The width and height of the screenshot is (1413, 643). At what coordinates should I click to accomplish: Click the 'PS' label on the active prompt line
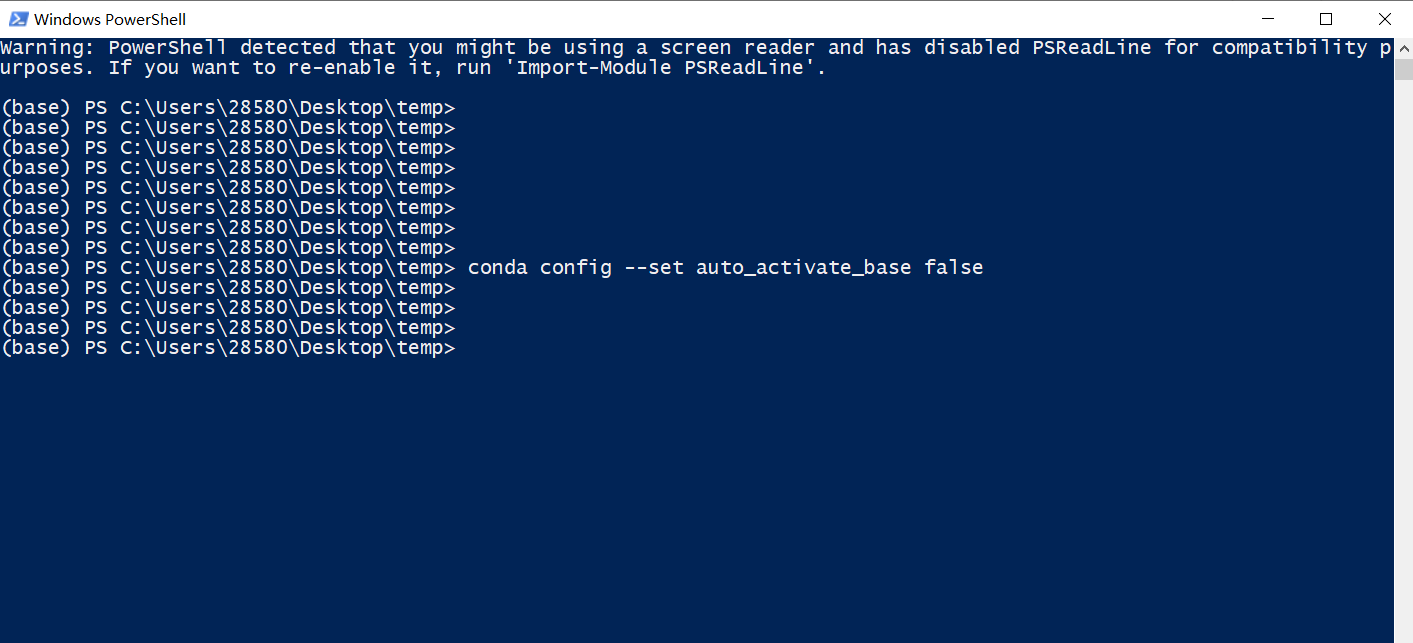[95, 347]
